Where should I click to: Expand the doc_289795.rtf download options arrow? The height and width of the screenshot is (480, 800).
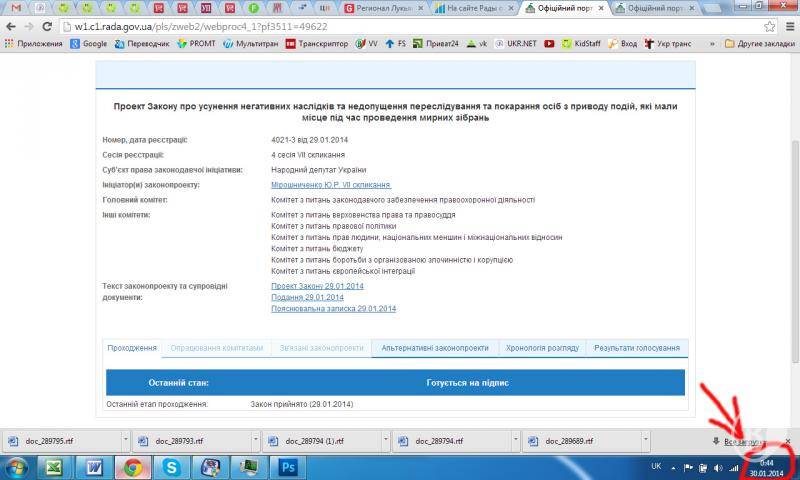[125, 441]
